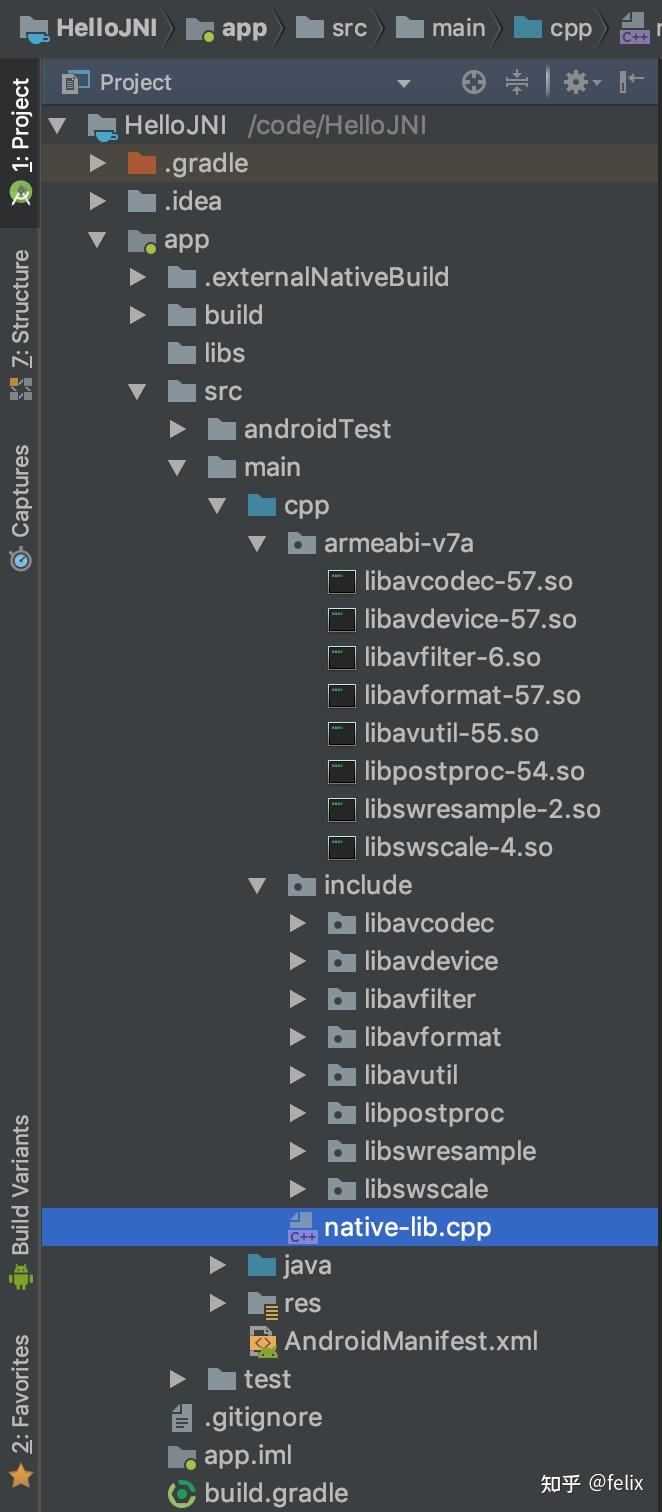
Task: Open the Project view type dropdown
Action: point(403,83)
